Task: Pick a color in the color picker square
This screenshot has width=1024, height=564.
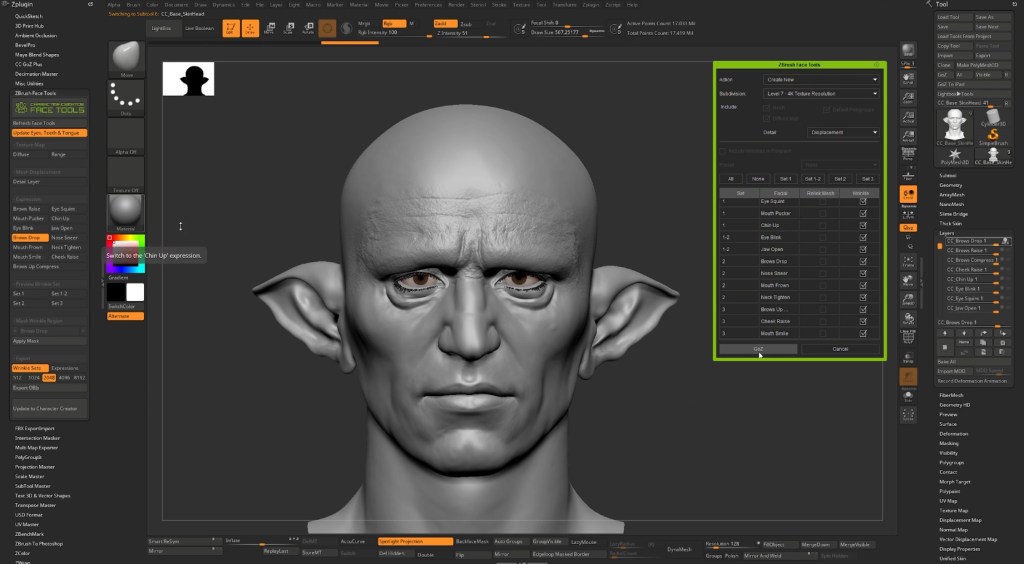Action: pos(125,253)
